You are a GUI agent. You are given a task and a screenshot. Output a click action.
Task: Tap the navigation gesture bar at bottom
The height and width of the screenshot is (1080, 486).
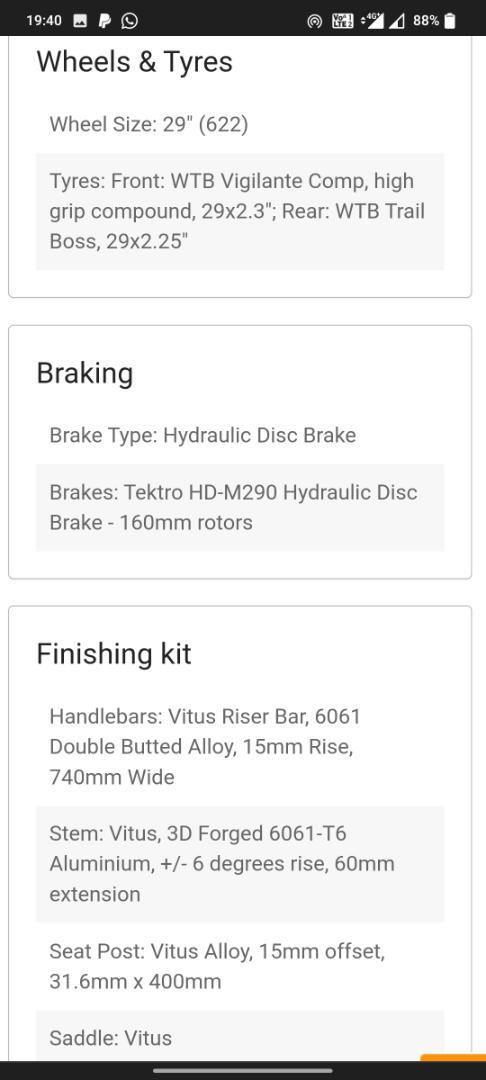point(242,1071)
